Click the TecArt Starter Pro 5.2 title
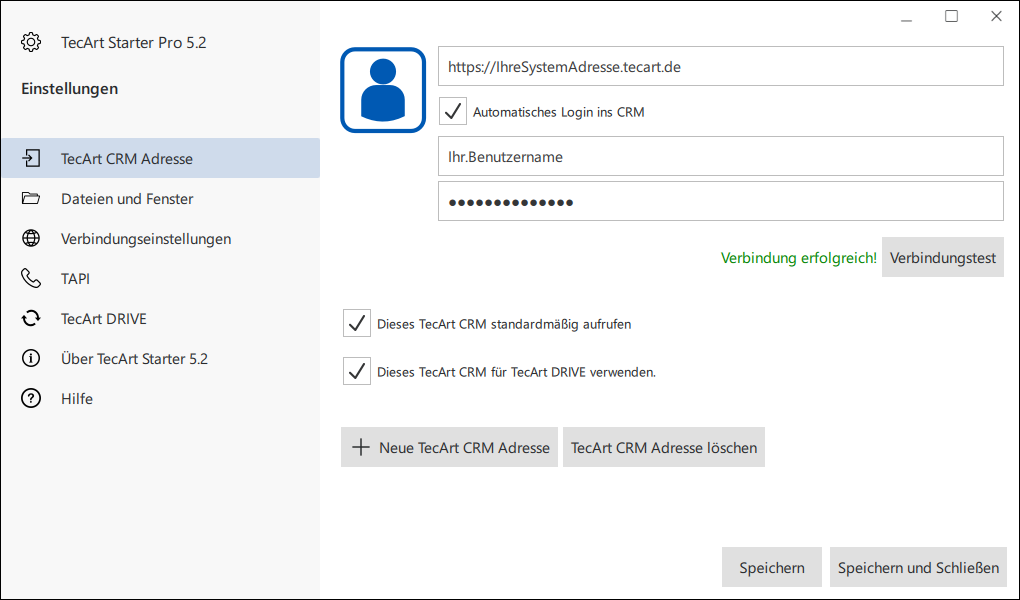The width and height of the screenshot is (1020, 600). pyautogui.click(x=133, y=42)
